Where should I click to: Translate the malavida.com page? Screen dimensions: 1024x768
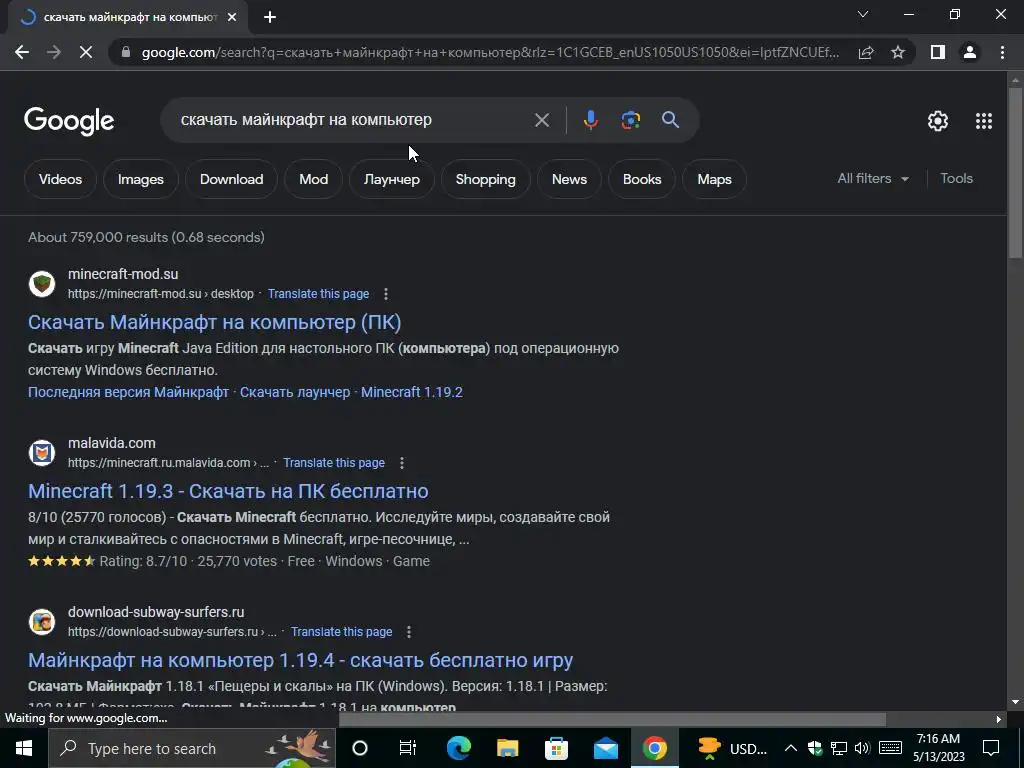tap(334, 463)
